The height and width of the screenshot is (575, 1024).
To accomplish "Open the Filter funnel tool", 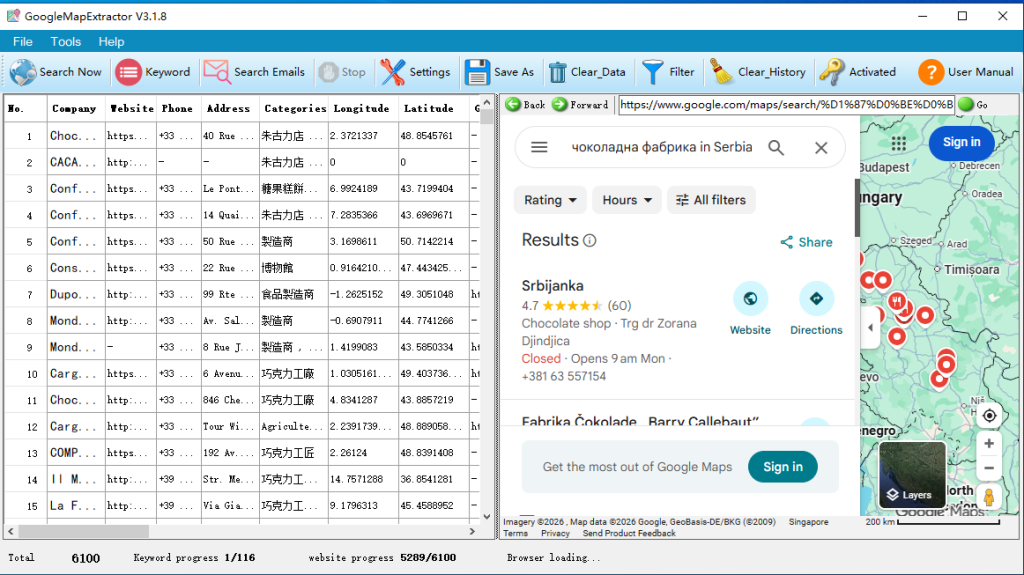I will [x=653, y=72].
